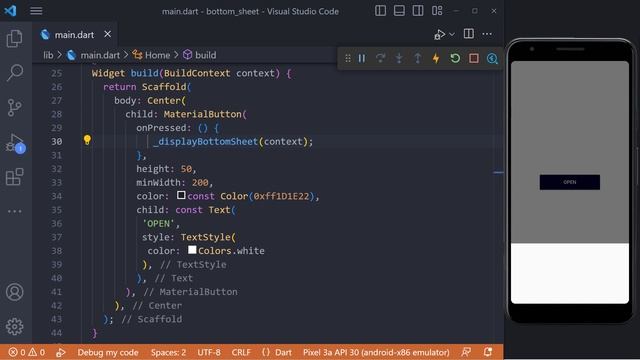Toggle the bottom panel layout
Image resolution: width=640 pixels, height=360 pixels.
pyautogui.click(x=399, y=11)
